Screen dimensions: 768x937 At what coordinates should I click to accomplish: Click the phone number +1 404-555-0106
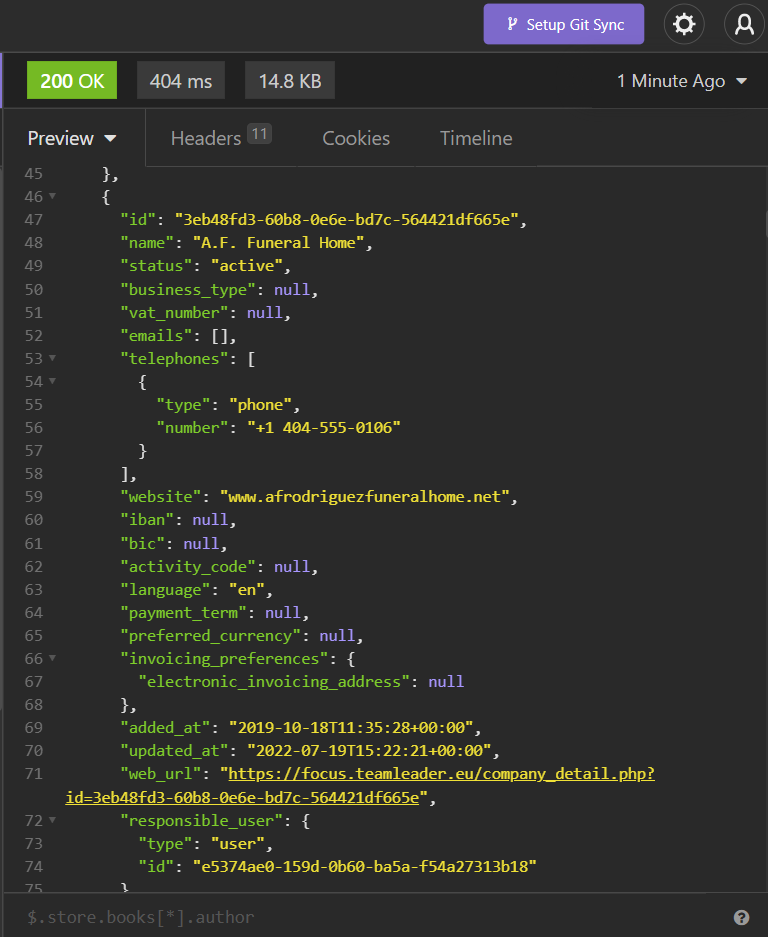pos(324,428)
